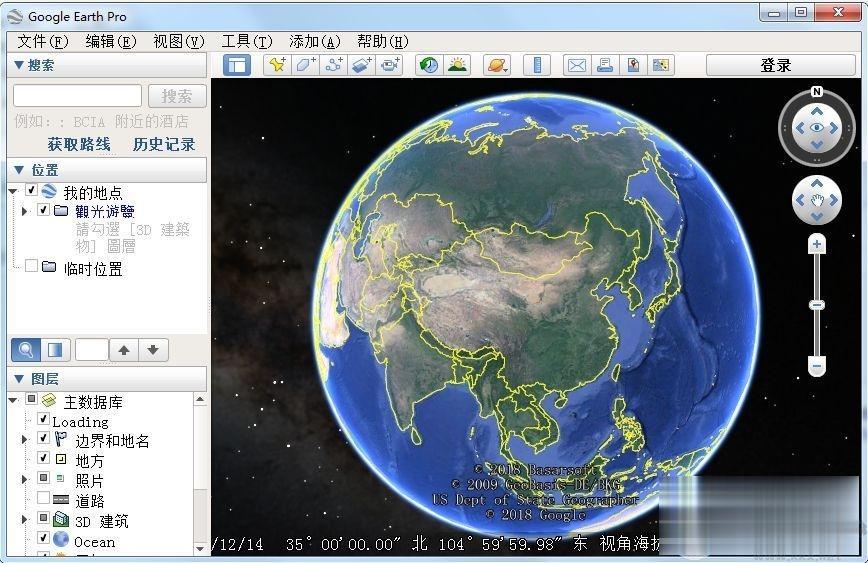Click the zoom slider handle
This screenshot has width=868, height=563.
coord(817,304)
